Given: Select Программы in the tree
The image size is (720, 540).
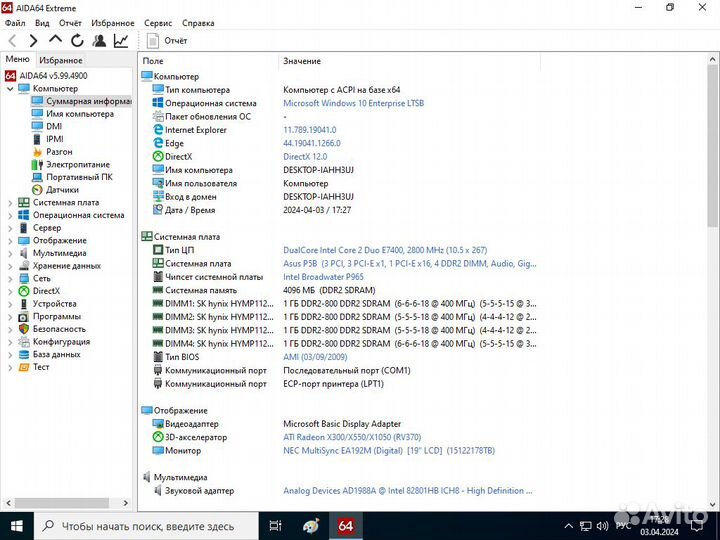Looking at the screenshot, I should [56, 316].
